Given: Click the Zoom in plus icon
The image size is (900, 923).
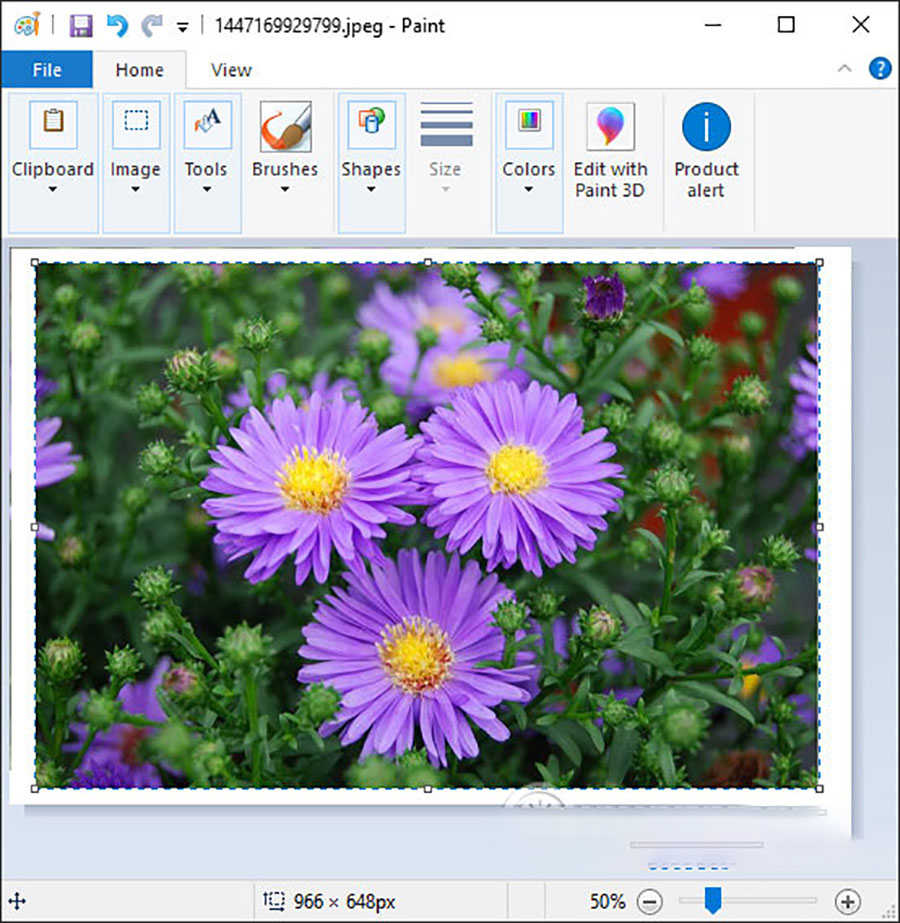Looking at the screenshot, I should [847, 901].
